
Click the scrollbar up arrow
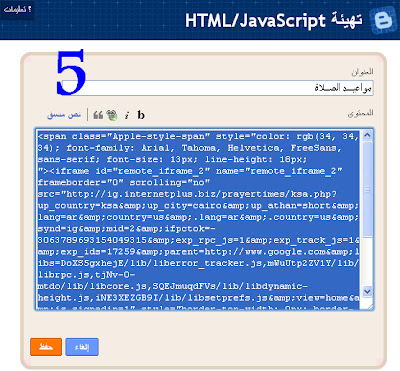point(367,135)
